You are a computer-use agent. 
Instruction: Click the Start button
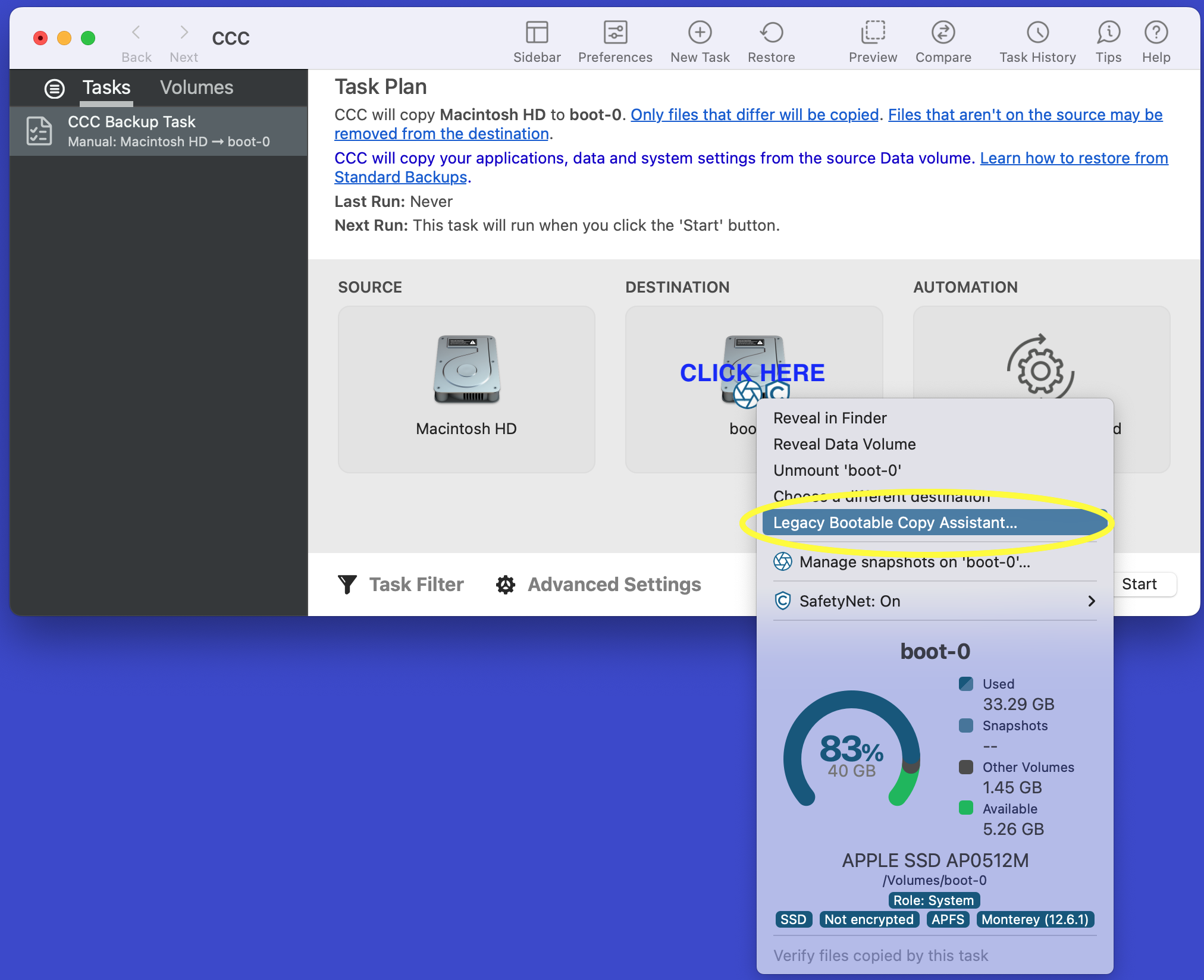pos(1139,584)
